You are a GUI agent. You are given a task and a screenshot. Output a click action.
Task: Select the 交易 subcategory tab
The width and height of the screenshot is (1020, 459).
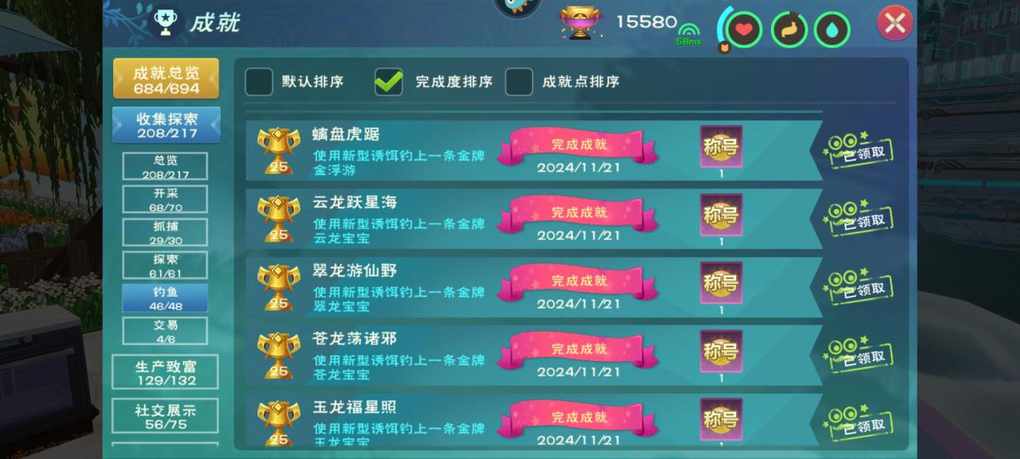[x=165, y=331]
